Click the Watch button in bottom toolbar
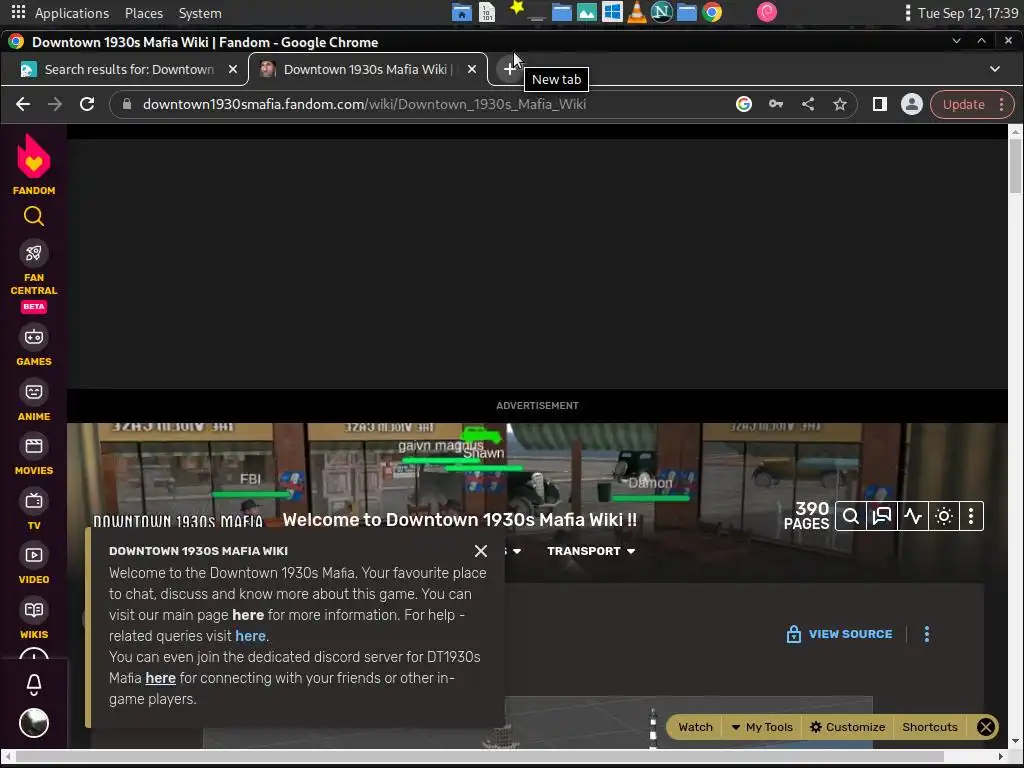The height and width of the screenshot is (768, 1024). pyautogui.click(x=695, y=727)
